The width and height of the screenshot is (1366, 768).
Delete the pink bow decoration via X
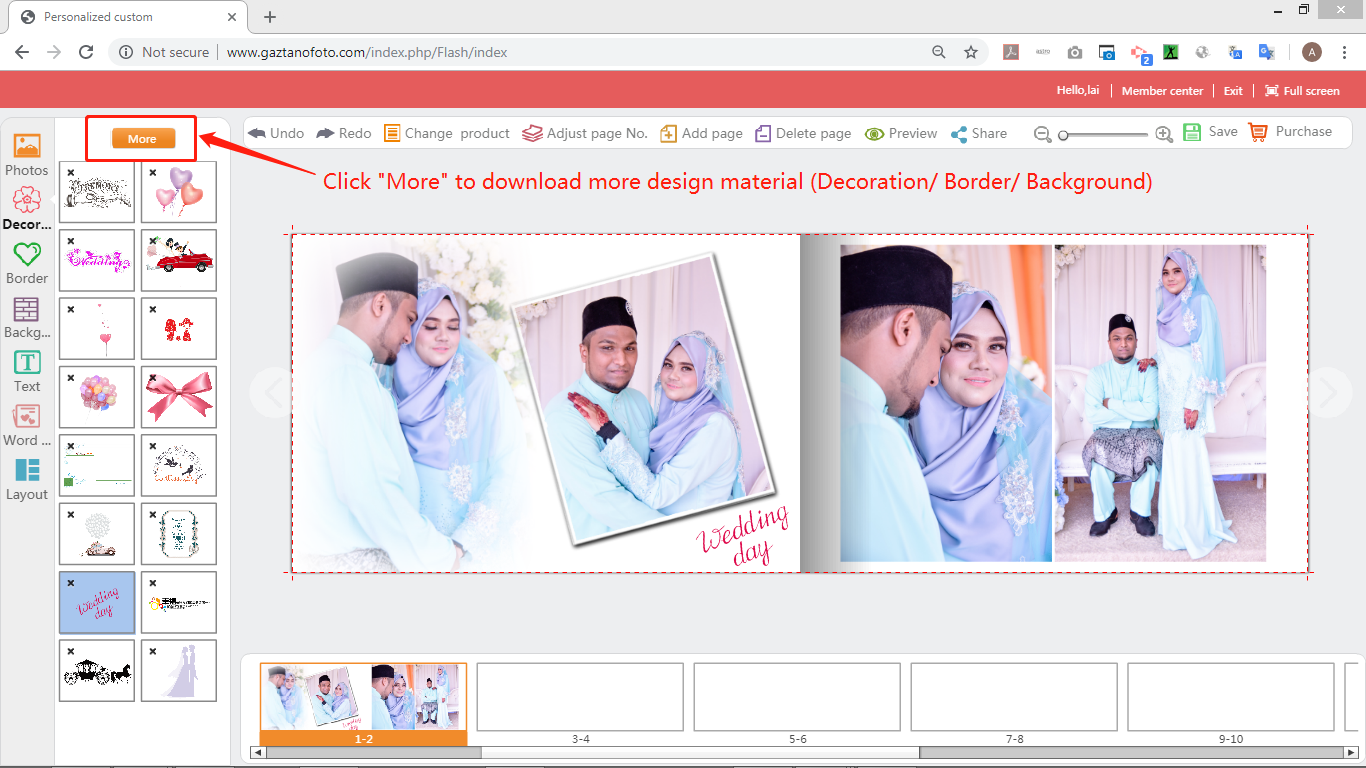(x=153, y=379)
